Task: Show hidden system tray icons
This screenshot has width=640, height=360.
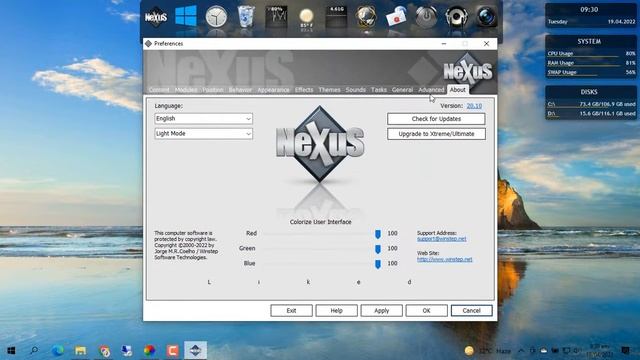Action: click(521, 351)
